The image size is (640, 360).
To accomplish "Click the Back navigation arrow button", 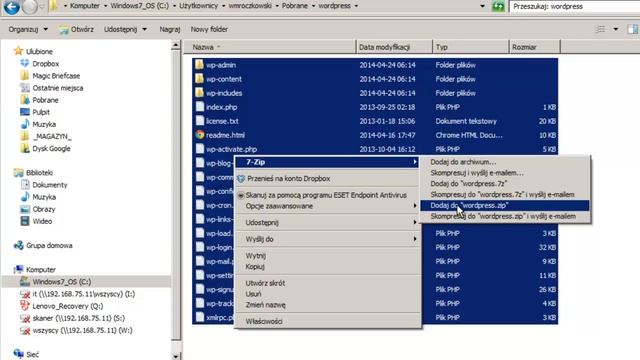I will [11, 7].
